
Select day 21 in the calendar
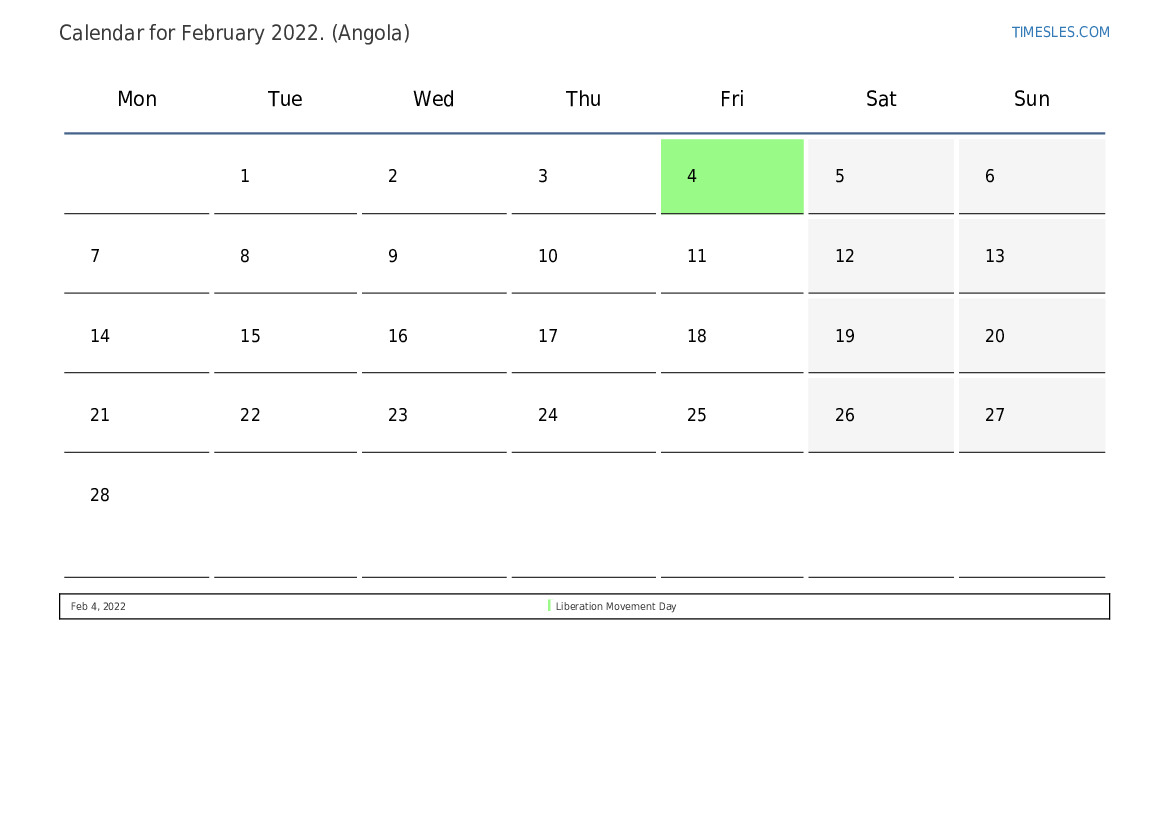pyautogui.click(x=136, y=415)
